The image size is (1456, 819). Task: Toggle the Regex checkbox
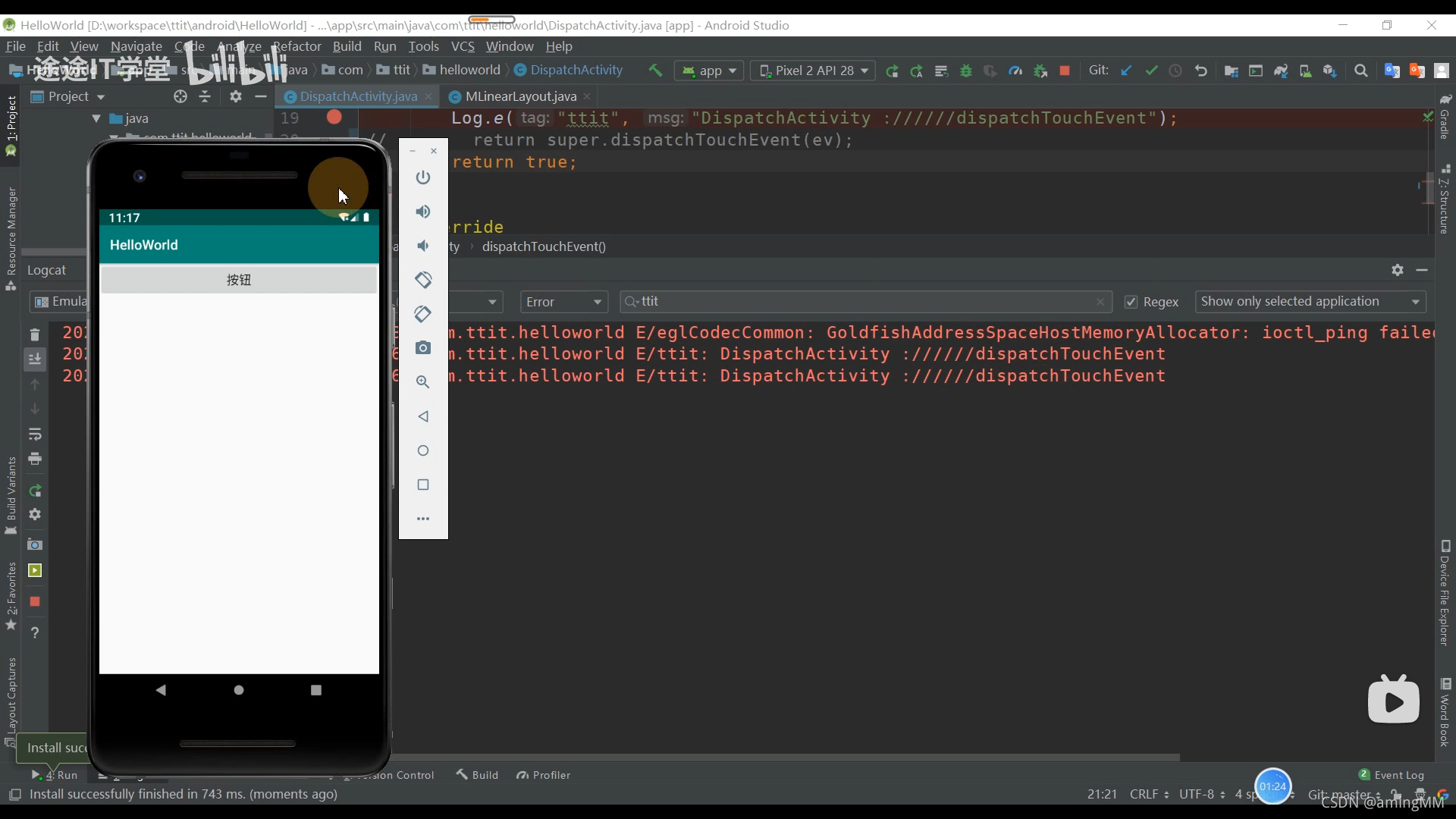pyautogui.click(x=1131, y=302)
